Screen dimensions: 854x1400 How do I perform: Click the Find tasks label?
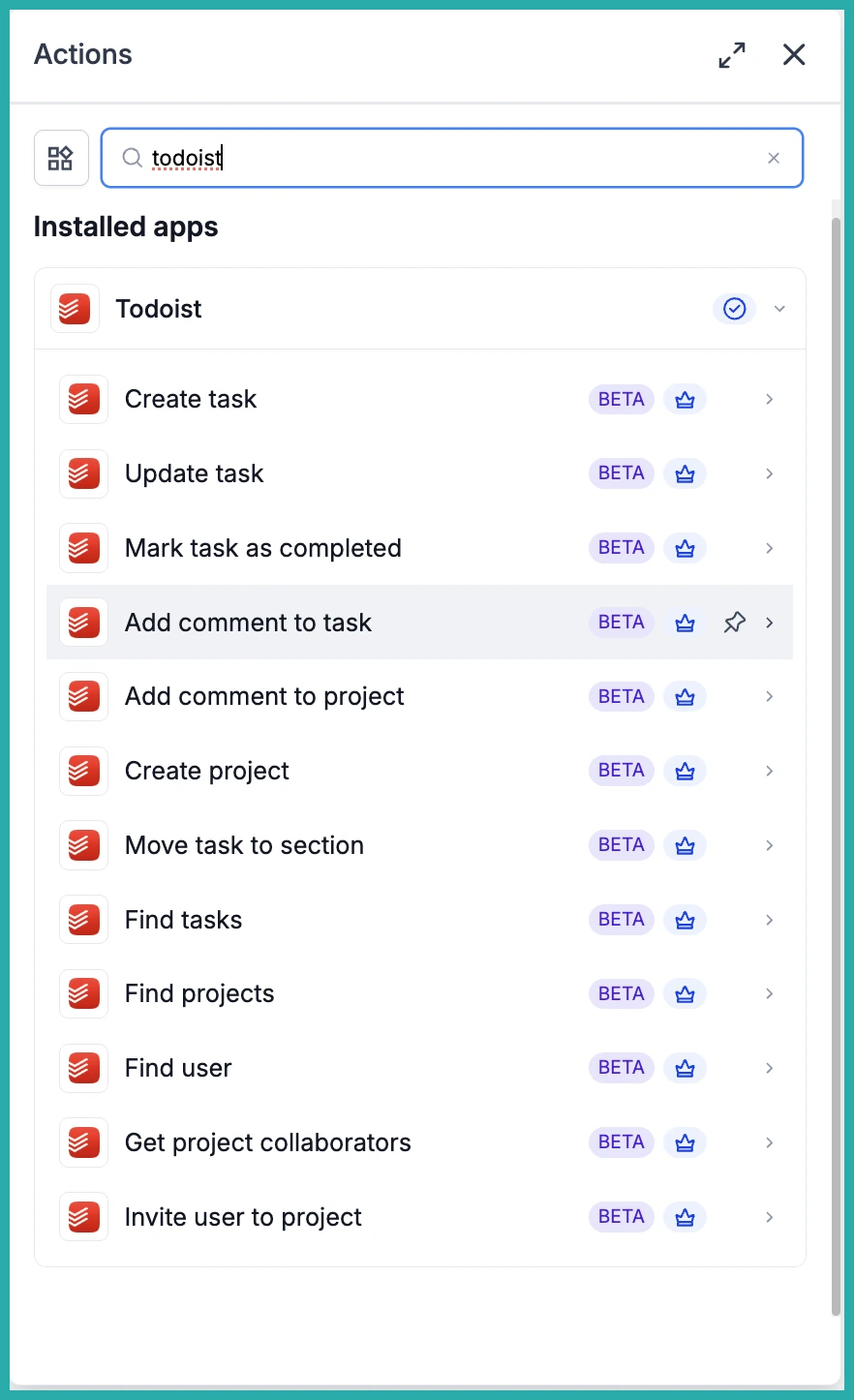[183, 920]
